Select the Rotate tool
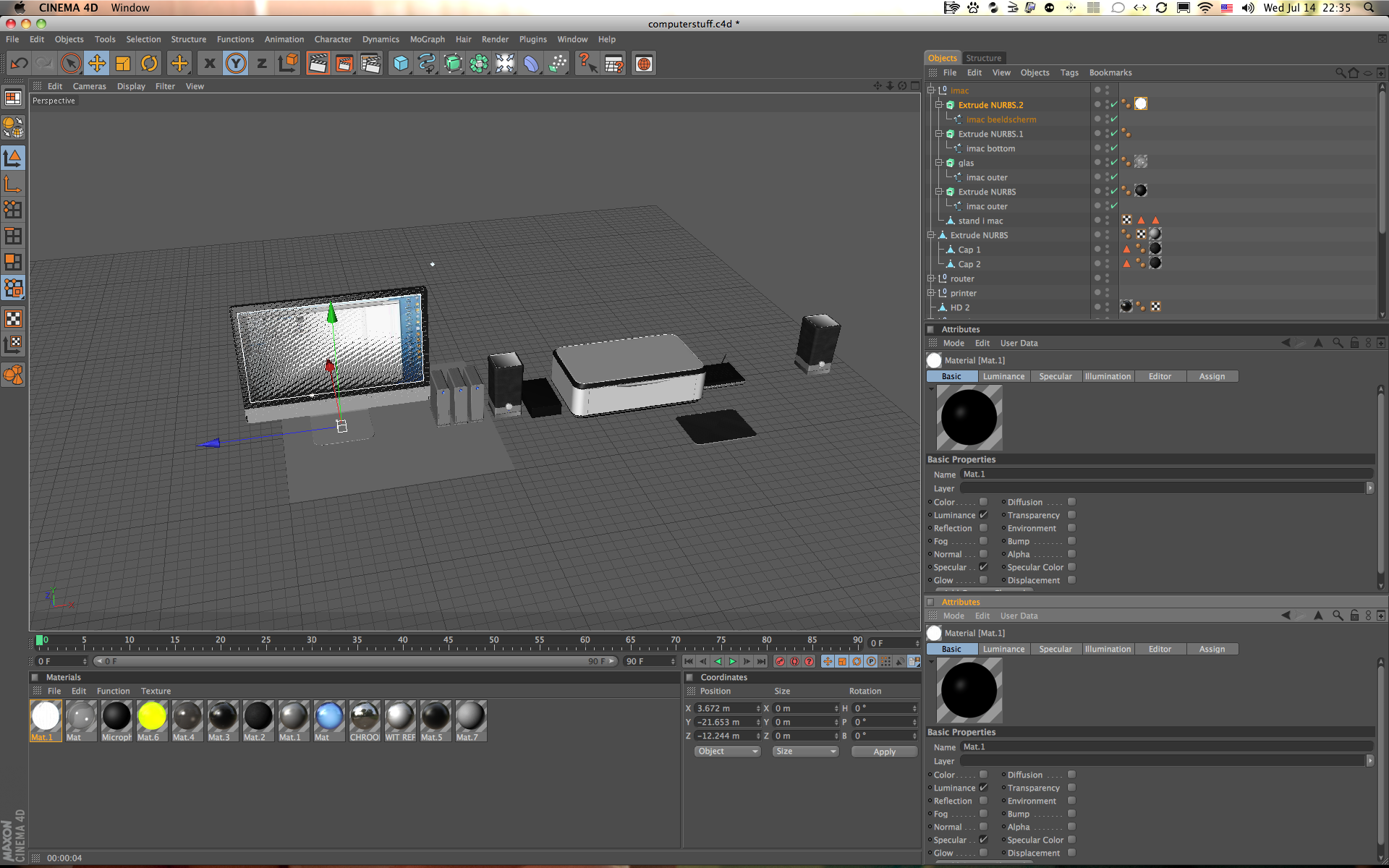Image resolution: width=1389 pixels, height=868 pixels. [x=149, y=64]
